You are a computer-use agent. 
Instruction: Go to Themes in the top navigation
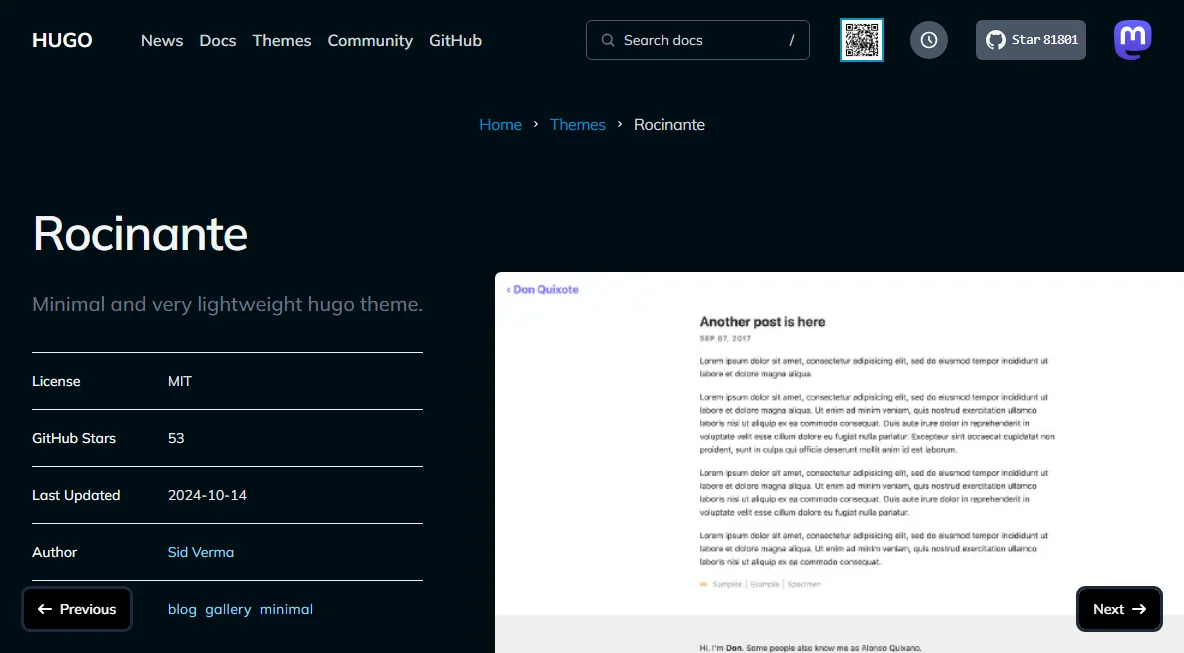click(282, 40)
